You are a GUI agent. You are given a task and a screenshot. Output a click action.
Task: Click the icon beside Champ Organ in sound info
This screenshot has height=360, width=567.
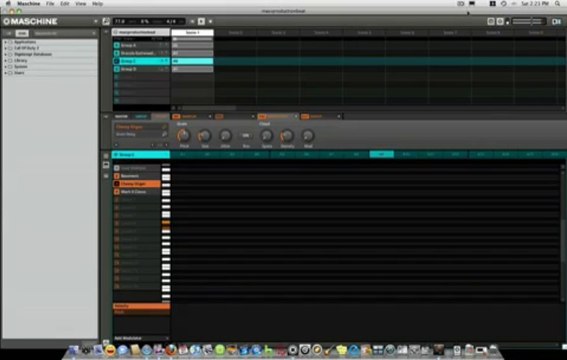pos(164,127)
